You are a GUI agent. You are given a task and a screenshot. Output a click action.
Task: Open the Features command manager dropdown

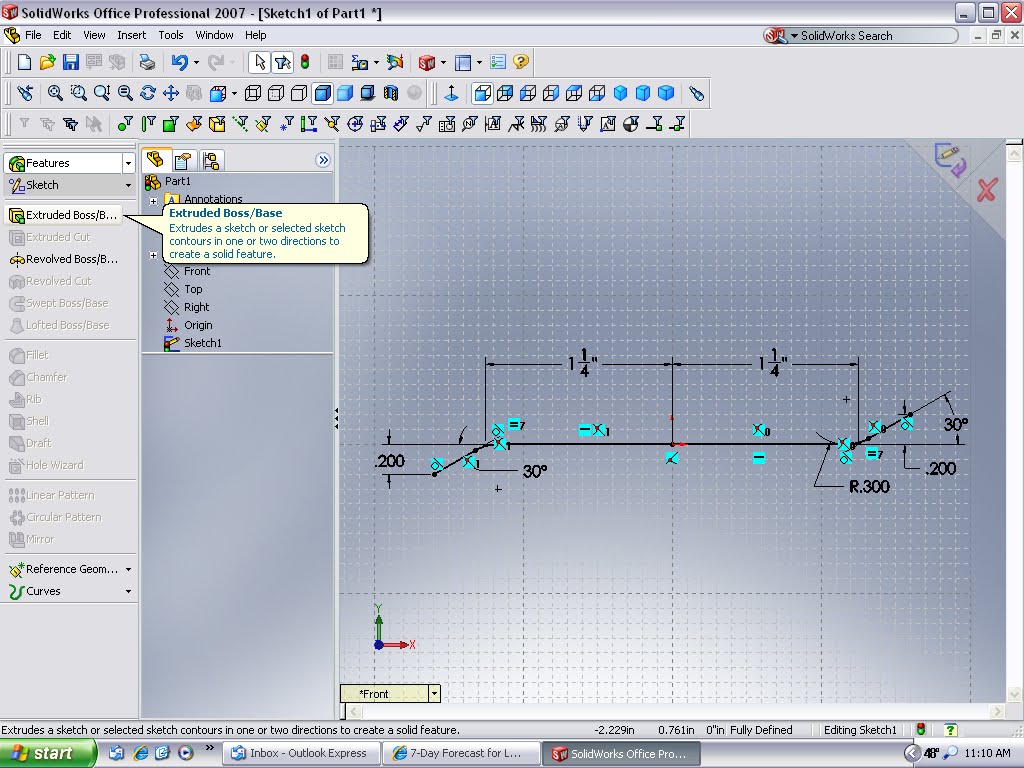(x=128, y=163)
